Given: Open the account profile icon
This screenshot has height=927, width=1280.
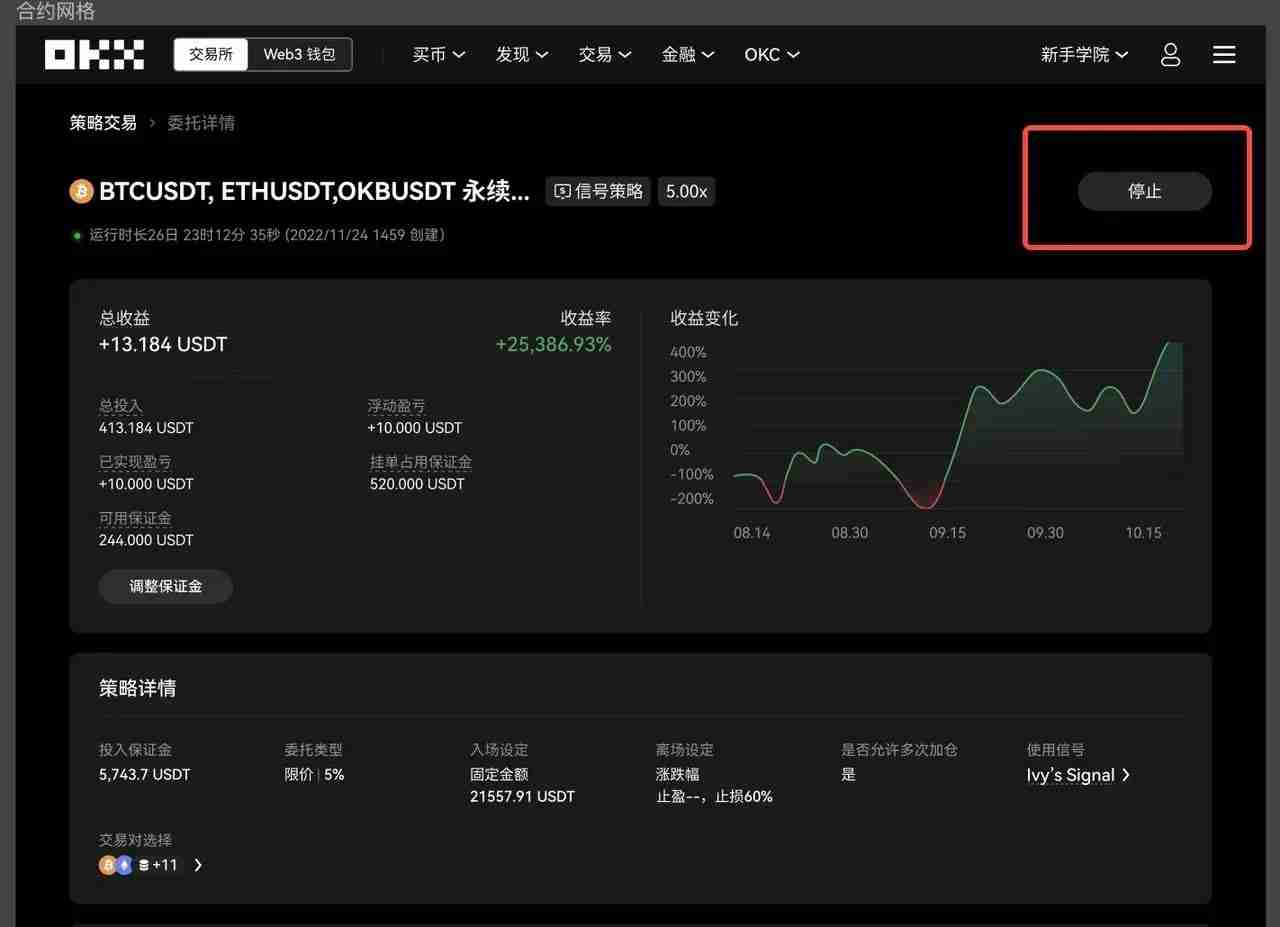Looking at the screenshot, I should click(1170, 55).
